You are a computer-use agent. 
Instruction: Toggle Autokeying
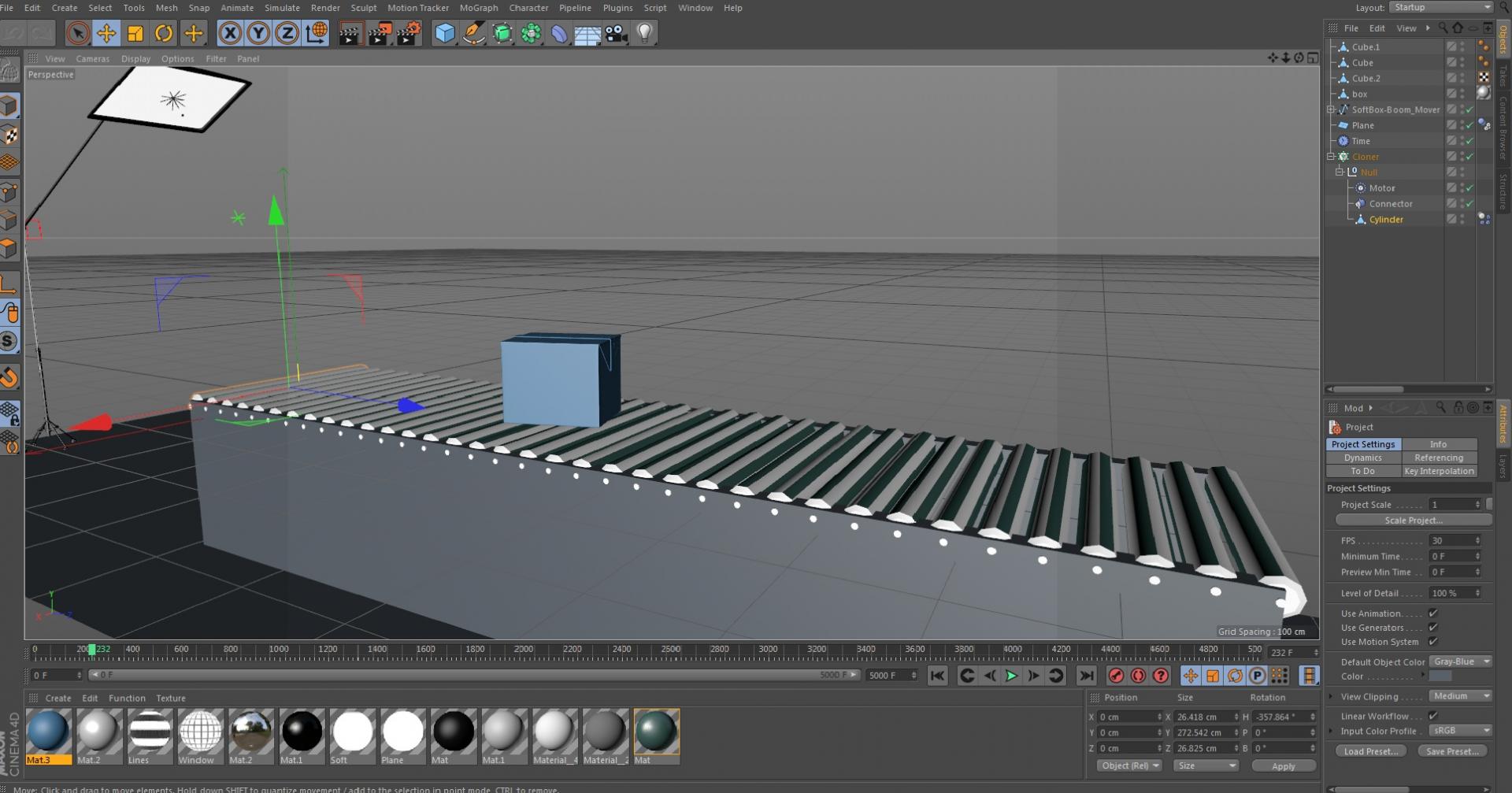coord(1138,676)
